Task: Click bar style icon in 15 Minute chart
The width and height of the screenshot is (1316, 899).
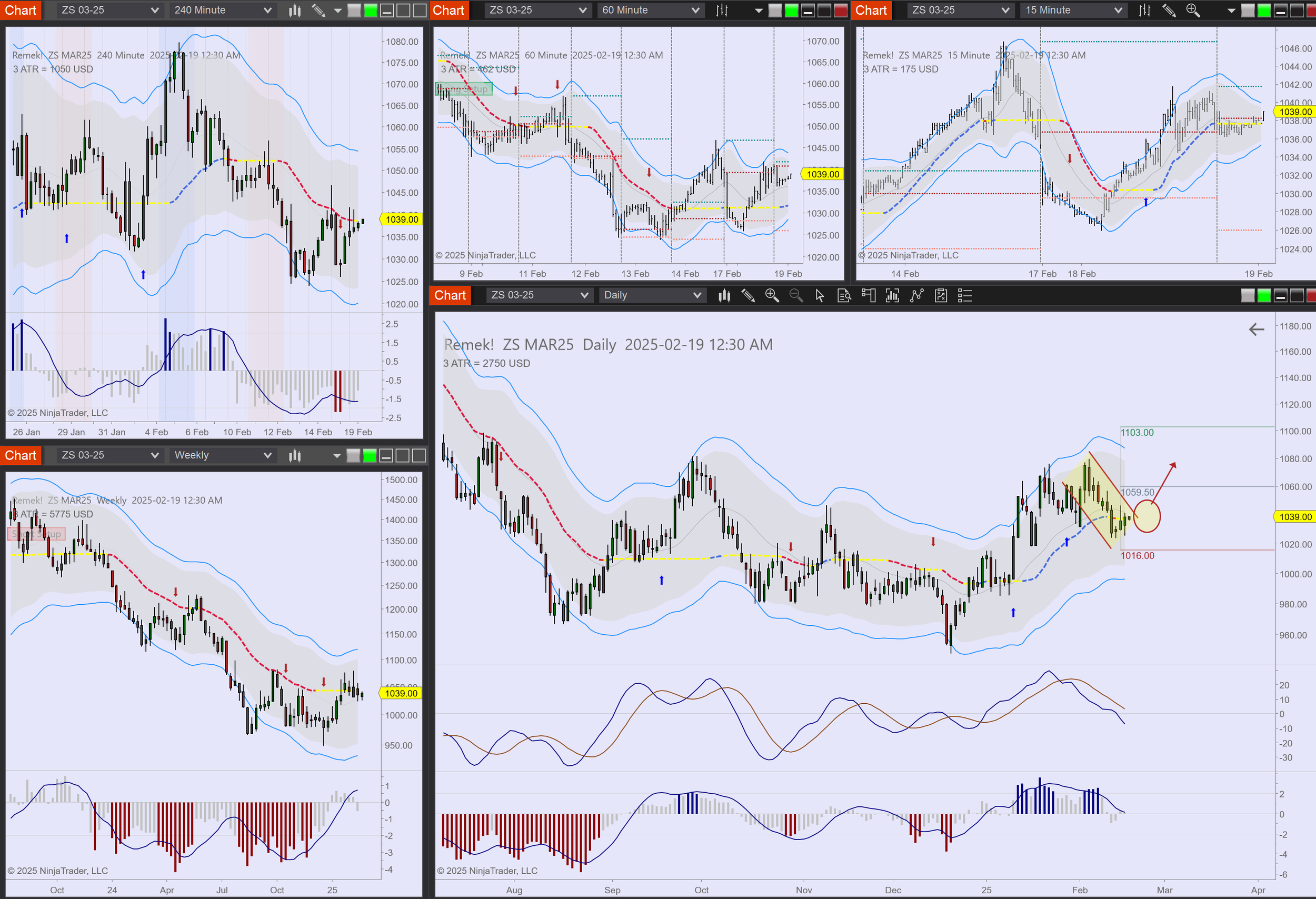Action: (x=1144, y=10)
